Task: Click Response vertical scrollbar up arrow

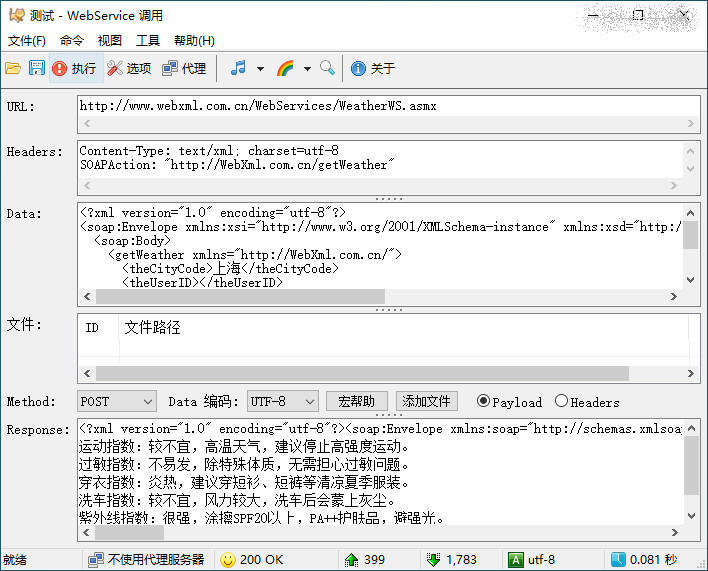Action: coord(691,428)
